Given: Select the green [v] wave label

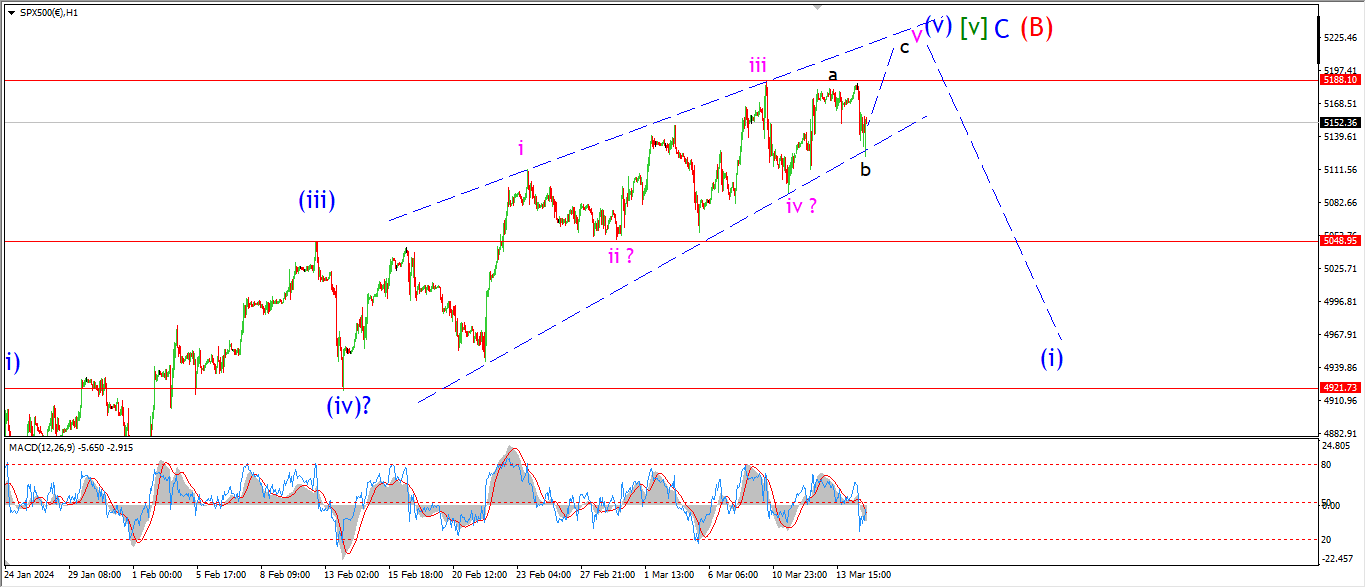Looking at the screenshot, I should pyautogui.click(x=973, y=28).
